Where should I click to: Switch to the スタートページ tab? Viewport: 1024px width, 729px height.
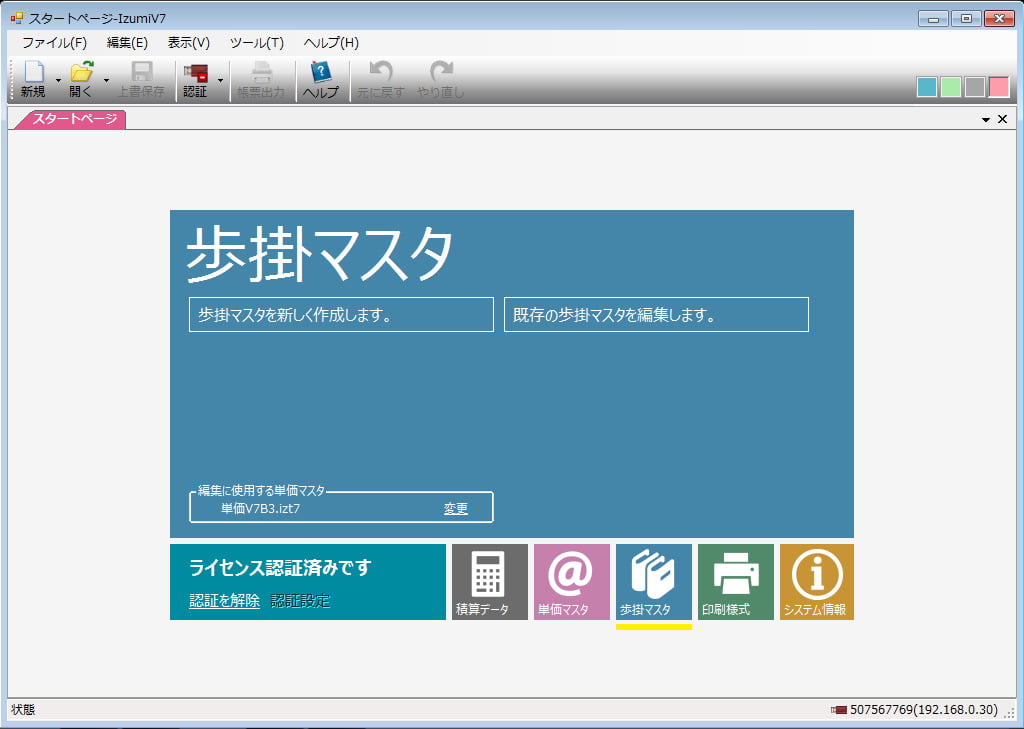(x=71, y=119)
